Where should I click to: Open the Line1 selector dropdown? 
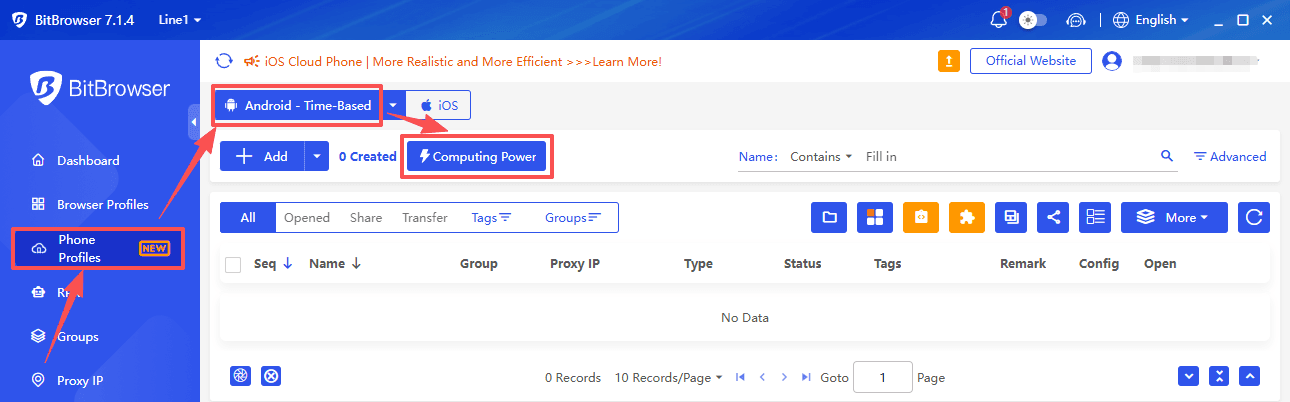[180, 19]
